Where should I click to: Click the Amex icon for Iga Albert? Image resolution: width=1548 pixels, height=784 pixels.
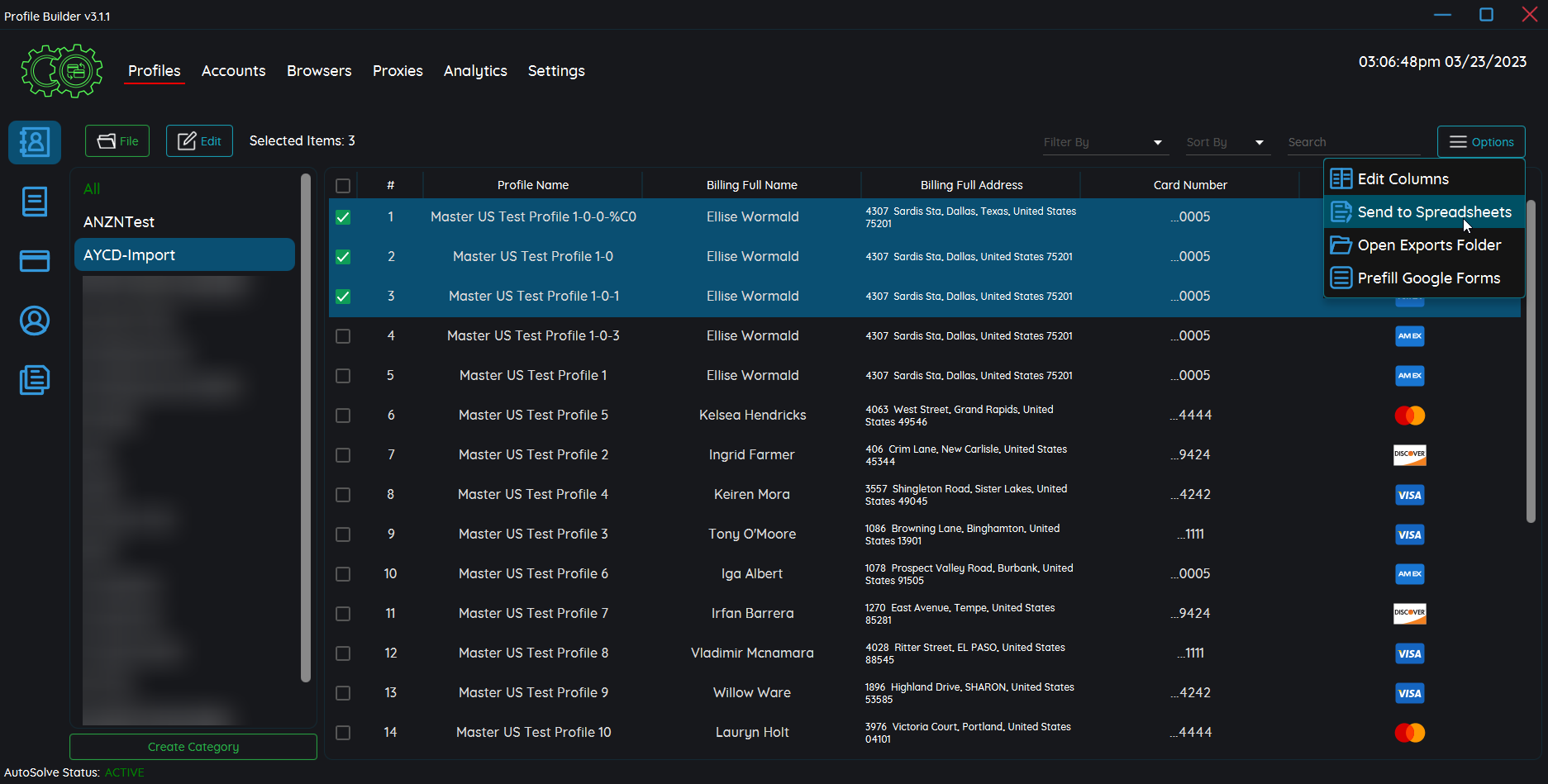click(x=1410, y=573)
